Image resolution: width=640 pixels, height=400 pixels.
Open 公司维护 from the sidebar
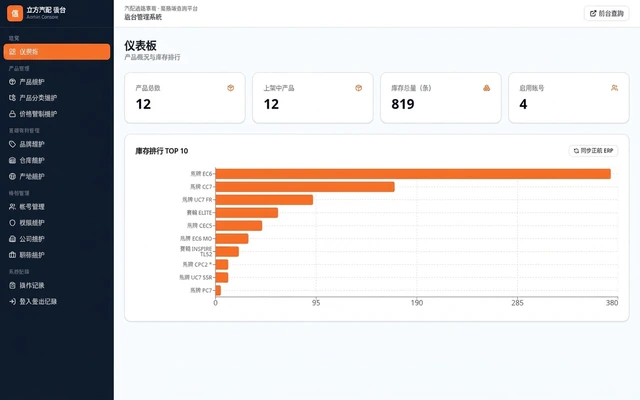click(57, 239)
